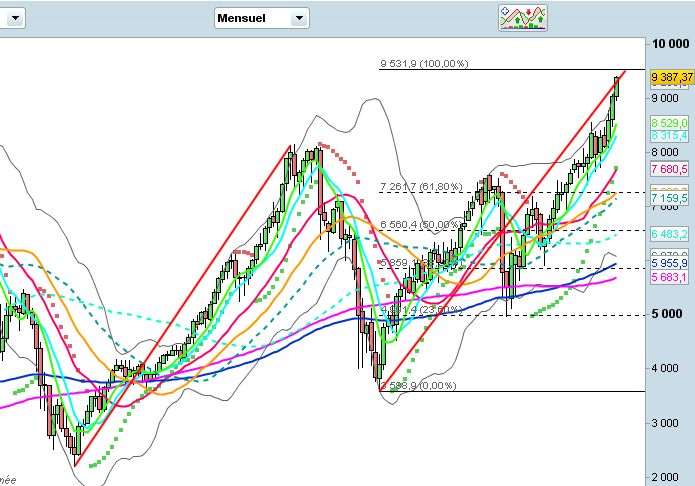Screen dimensions: 695x486
Task: Open the Mensuel timeframe combo box
Action: click(x=262, y=18)
